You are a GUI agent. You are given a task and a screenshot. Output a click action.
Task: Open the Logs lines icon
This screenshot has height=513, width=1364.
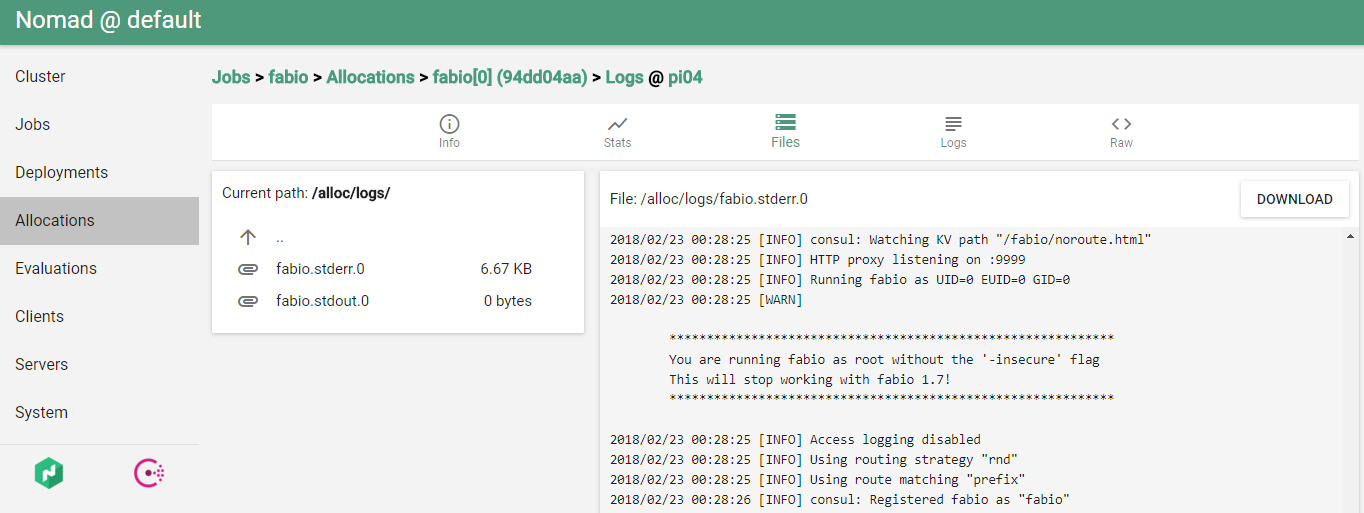(953, 124)
